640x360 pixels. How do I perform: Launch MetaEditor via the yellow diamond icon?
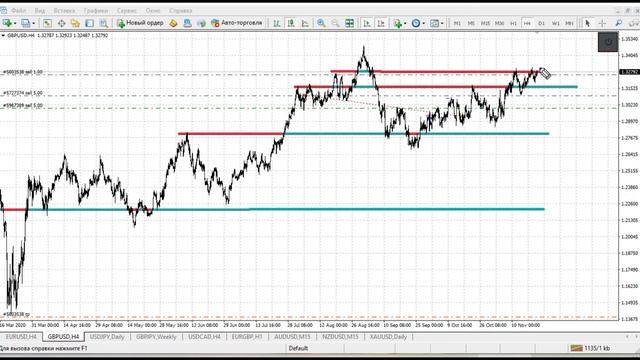173,23
